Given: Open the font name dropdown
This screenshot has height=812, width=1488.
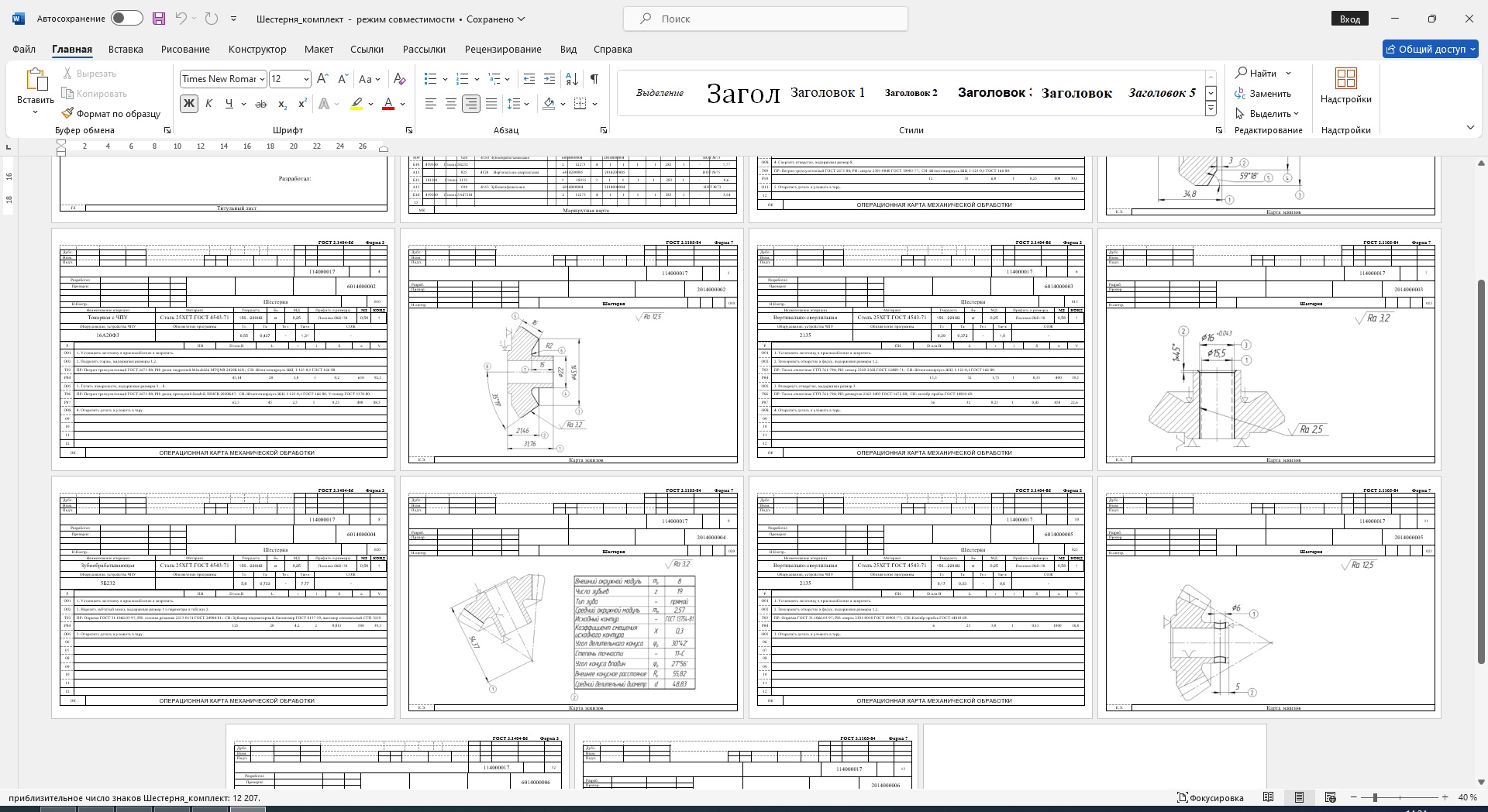Looking at the screenshot, I should pyautogui.click(x=262, y=79).
